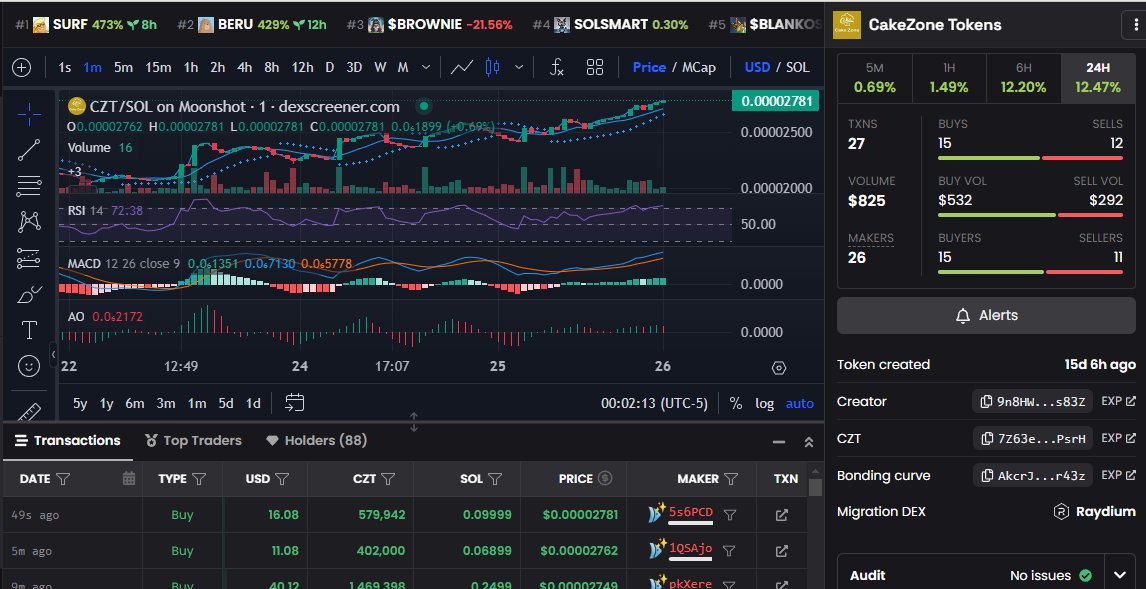
Task: Open transaction link for 1QSAjo row
Action: pyautogui.click(x=781, y=551)
